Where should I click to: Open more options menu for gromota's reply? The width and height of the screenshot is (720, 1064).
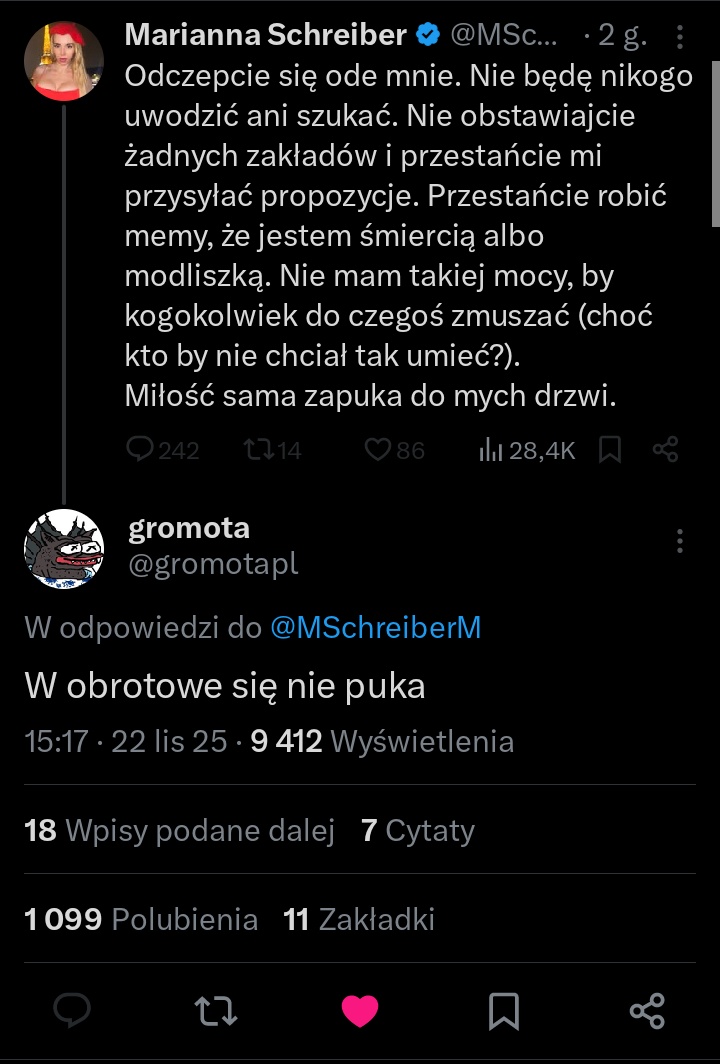coord(680,541)
